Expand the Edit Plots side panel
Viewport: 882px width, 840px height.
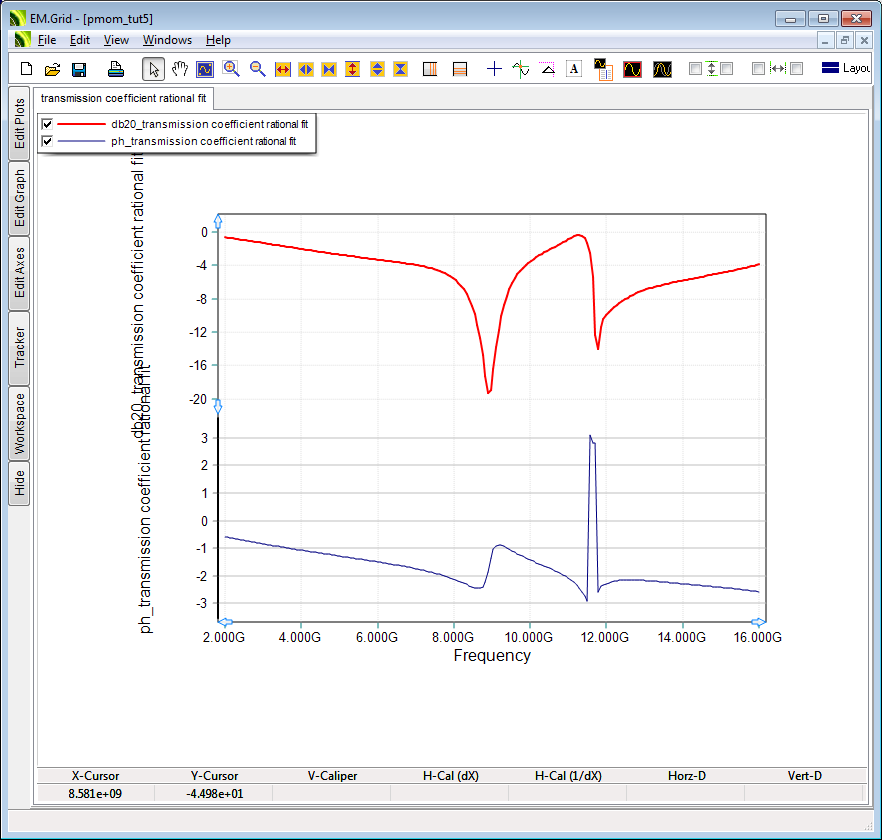point(19,124)
